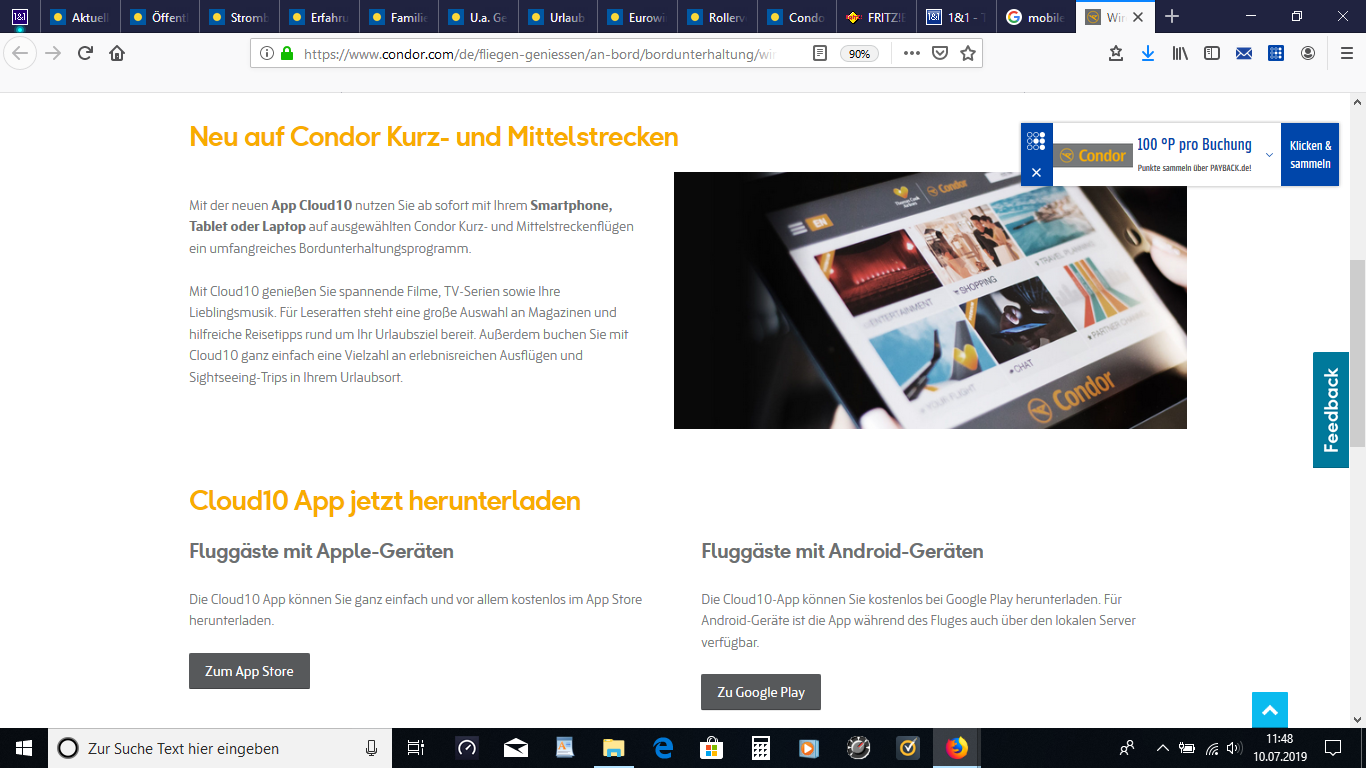Viewport: 1366px width, 768px height.
Task: Open Microsoft Edge from taskbar
Action: pos(663,748)
